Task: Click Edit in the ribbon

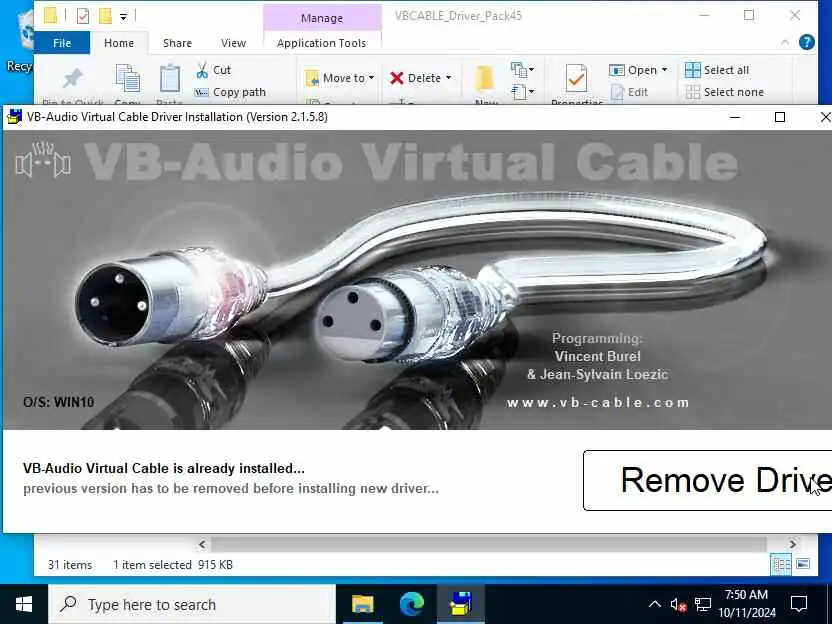Action: (x=630, y=92)
